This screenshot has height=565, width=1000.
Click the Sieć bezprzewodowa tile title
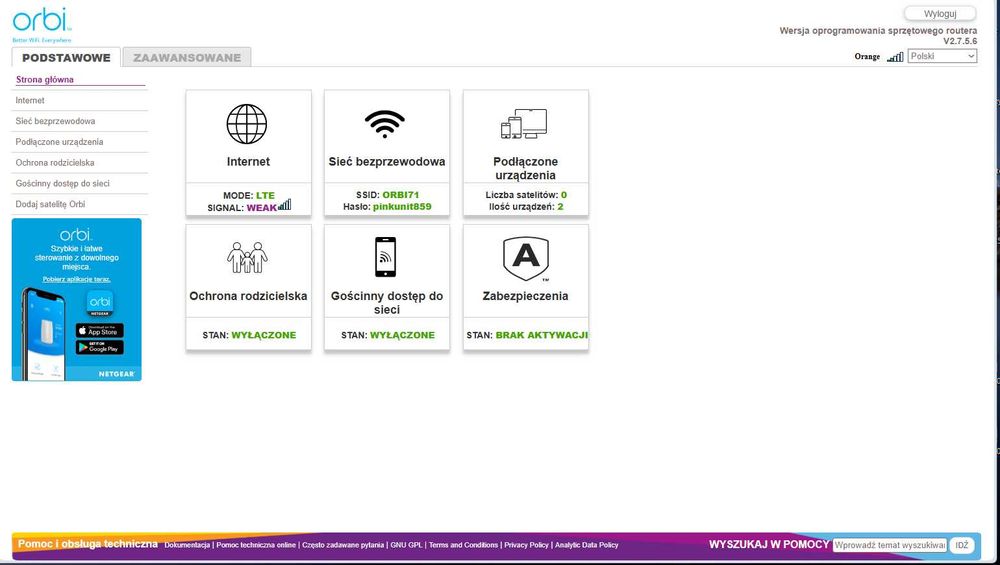coord(386,162)
